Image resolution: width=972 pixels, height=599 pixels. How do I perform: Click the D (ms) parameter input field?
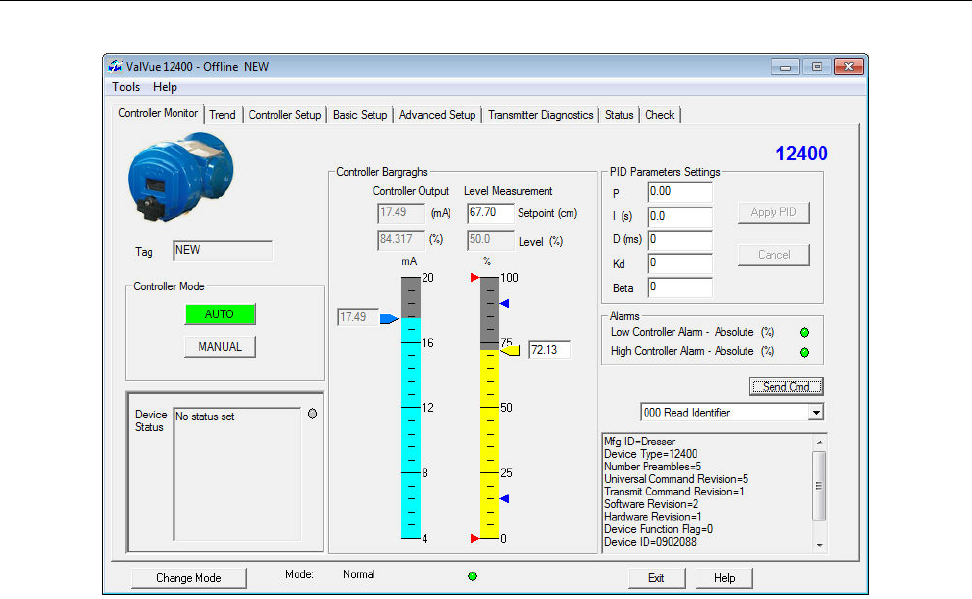point(680,240)
